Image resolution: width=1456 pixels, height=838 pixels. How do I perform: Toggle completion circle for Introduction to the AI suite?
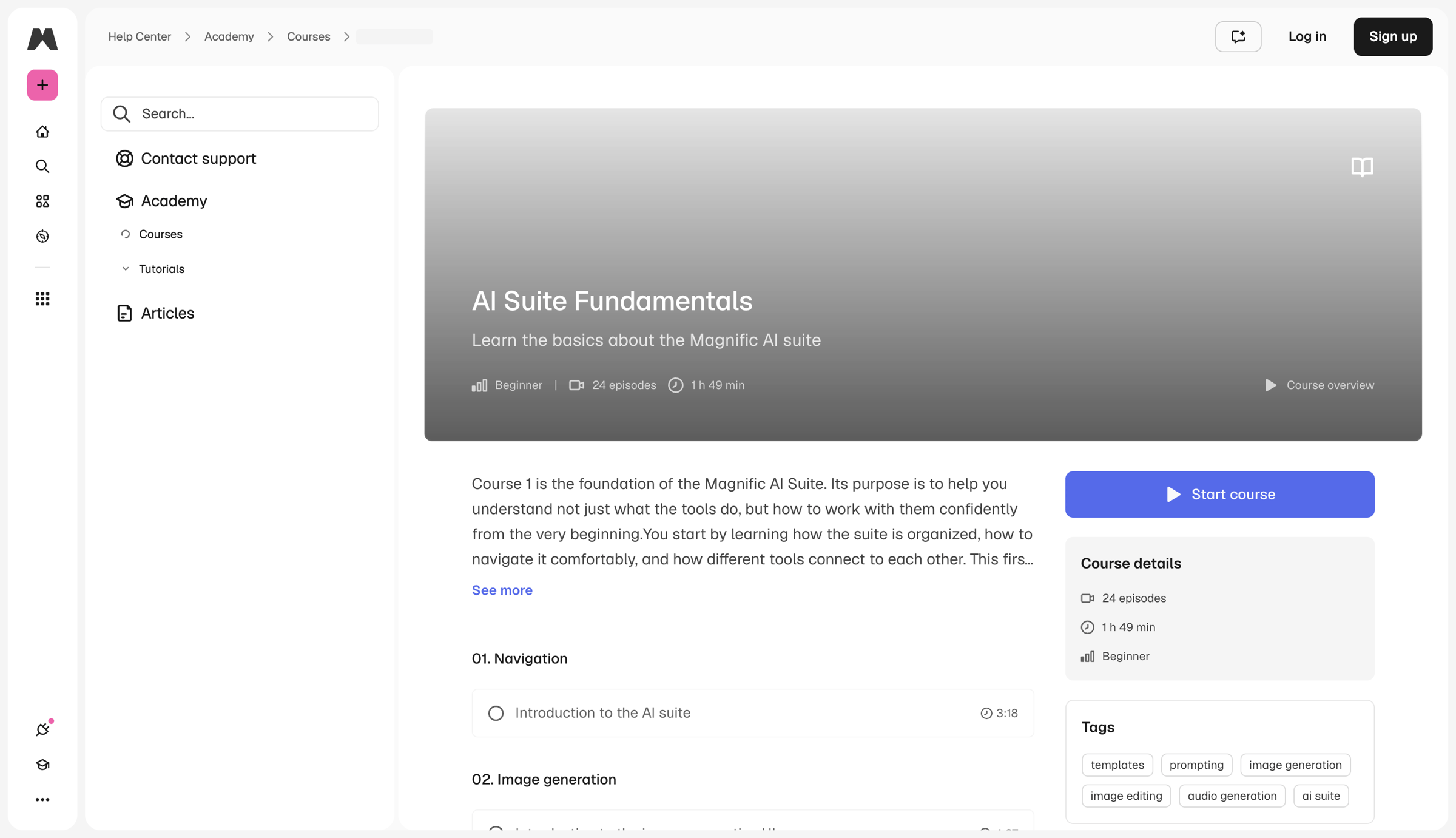tap(496, 713)
